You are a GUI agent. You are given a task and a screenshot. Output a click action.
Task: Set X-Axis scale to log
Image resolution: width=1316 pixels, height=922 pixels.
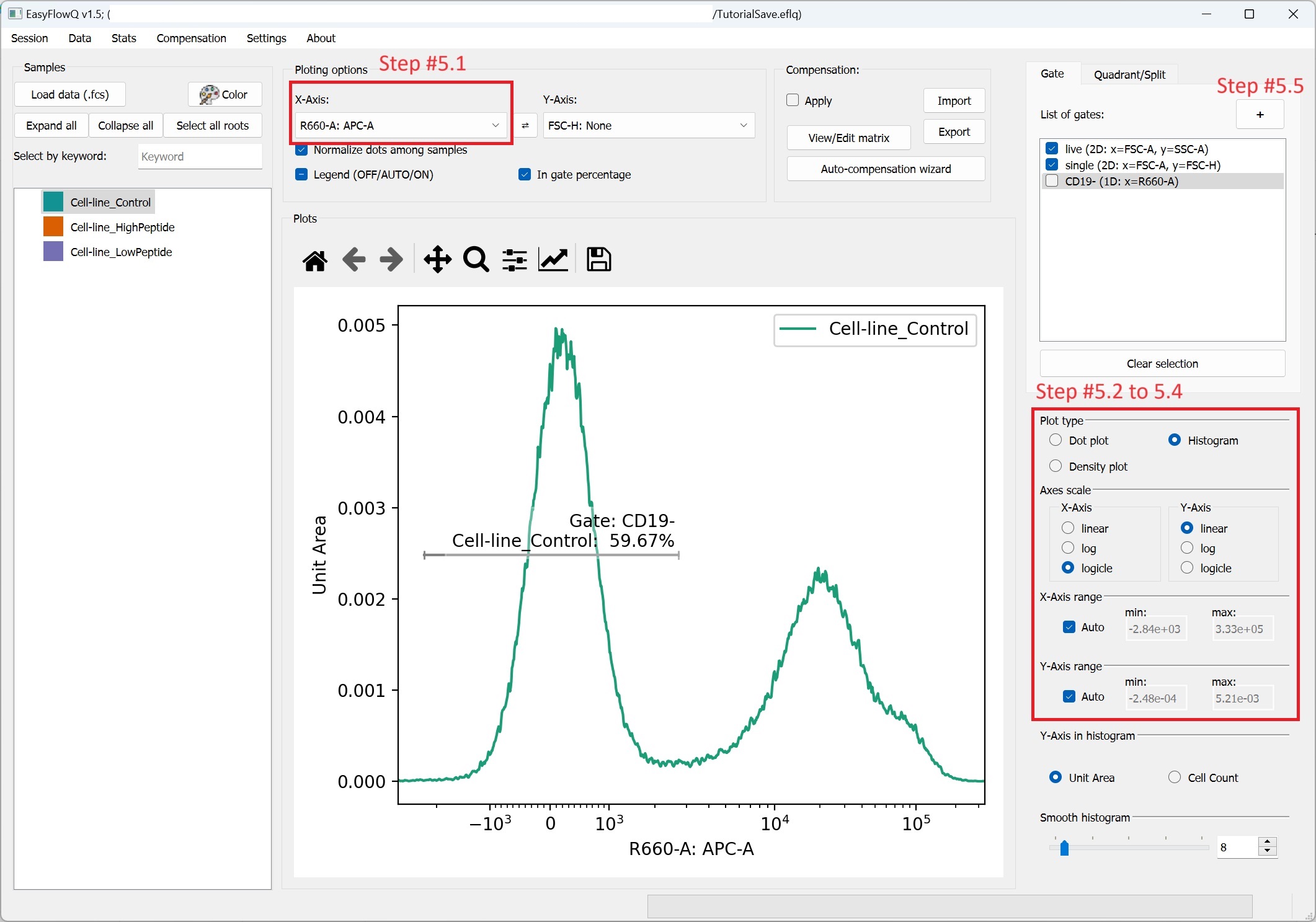1068,548
